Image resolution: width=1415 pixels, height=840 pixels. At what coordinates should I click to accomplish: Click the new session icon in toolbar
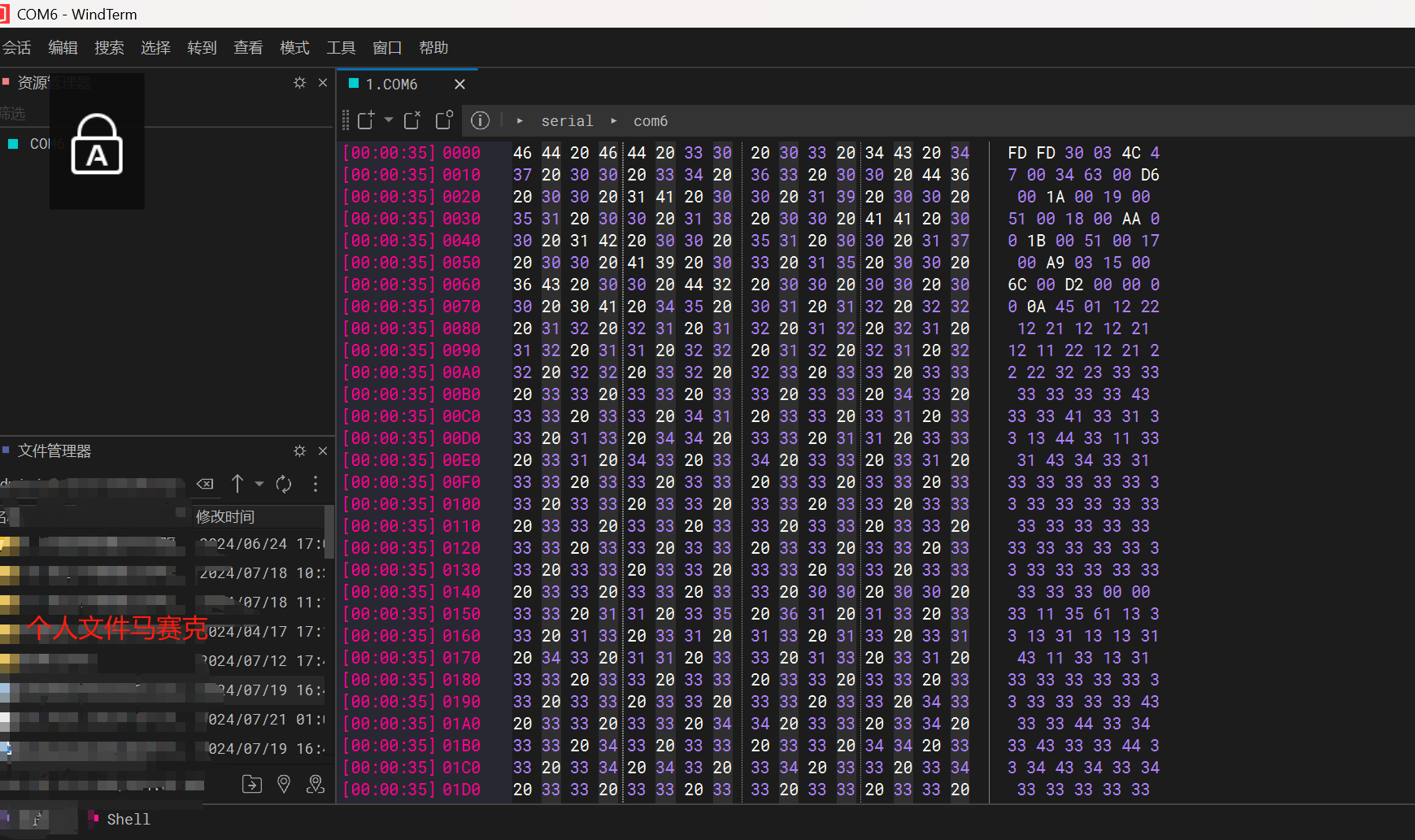pyautogui.click(x=366, y=120)
